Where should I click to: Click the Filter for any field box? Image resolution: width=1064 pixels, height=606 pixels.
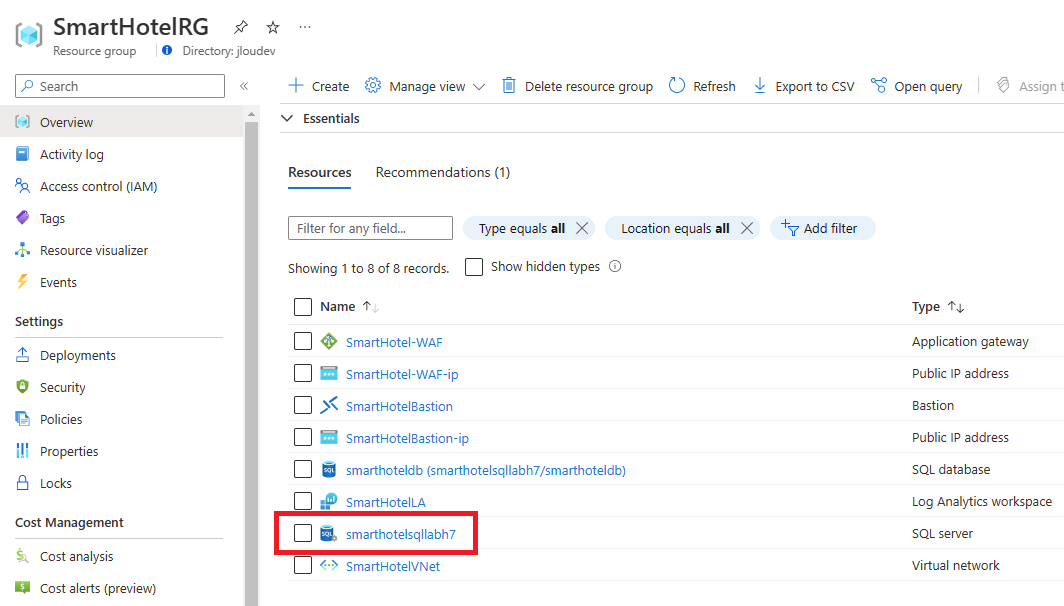tap(370, 228)
